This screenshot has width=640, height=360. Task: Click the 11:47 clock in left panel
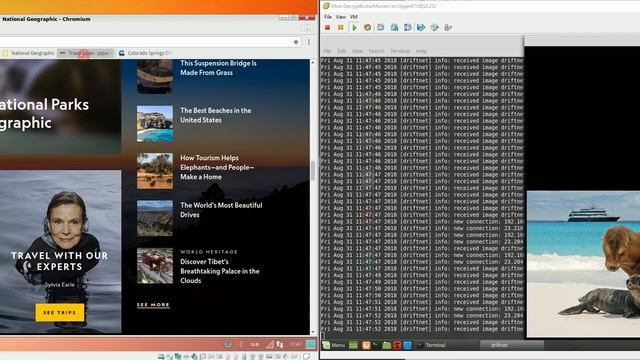[x=296, y=344]
